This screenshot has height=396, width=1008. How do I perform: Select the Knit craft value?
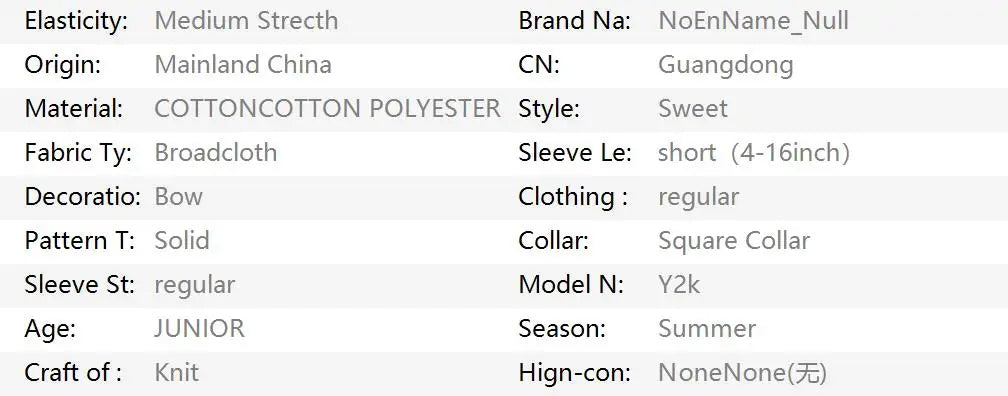[x=177, y=372]
